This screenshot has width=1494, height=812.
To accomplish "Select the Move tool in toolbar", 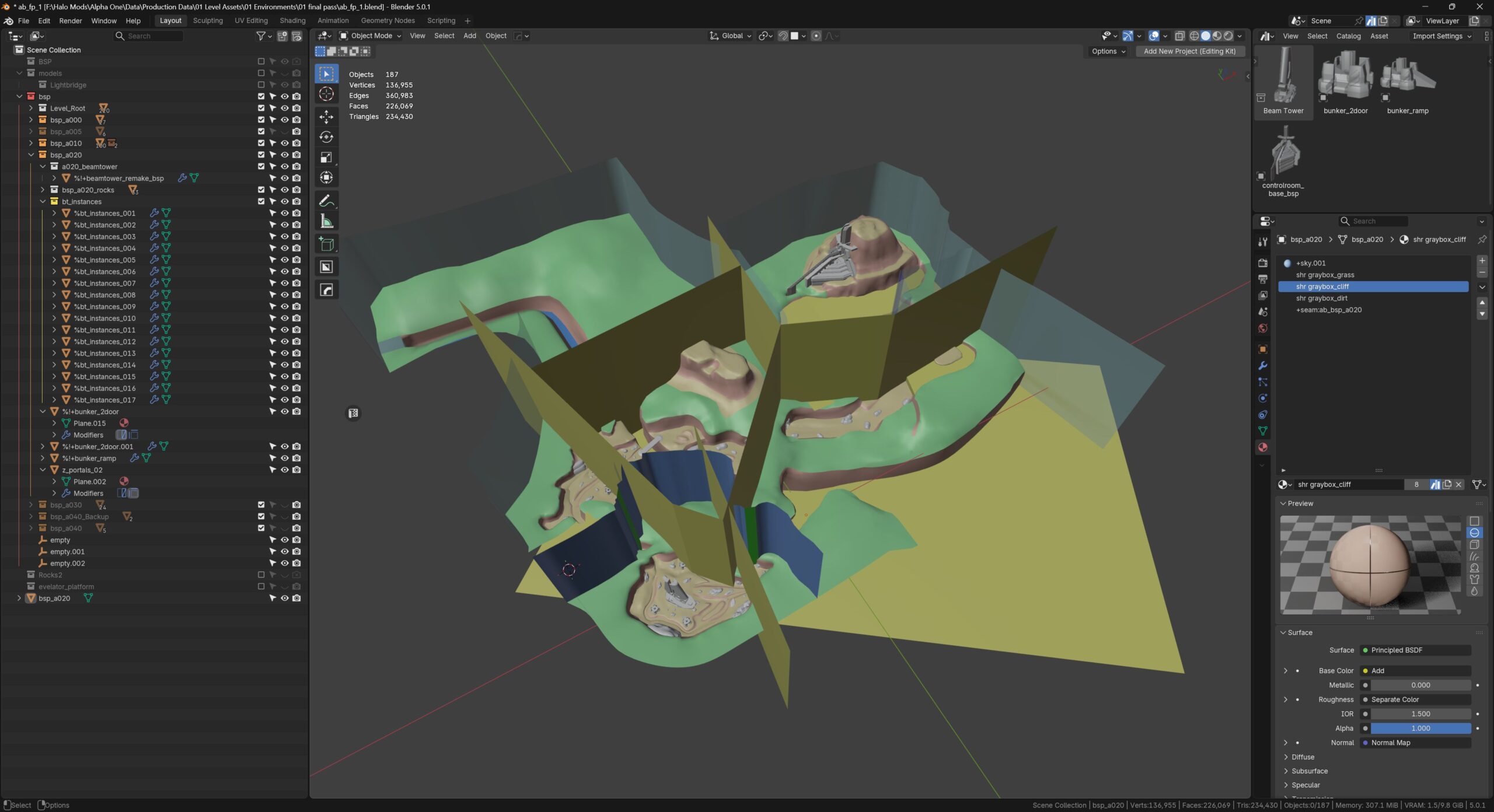I will (326, 117).
